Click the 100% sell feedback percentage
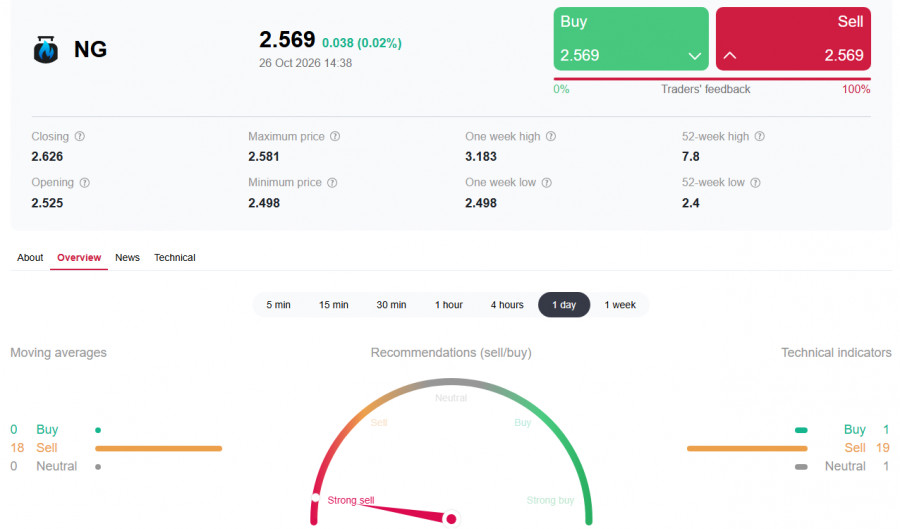900x529 pixels. click(856, 90)
